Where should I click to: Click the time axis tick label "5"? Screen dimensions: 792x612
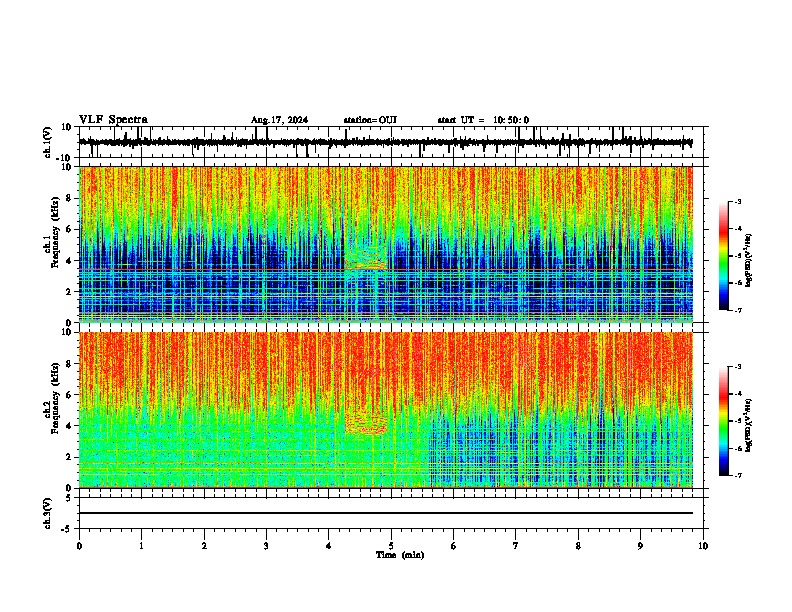(x=391, y=546)
